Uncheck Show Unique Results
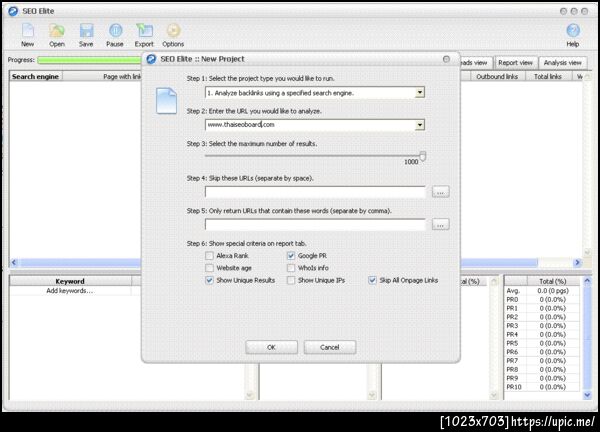This screenshot has width=600, height=432. click(209, 280)
